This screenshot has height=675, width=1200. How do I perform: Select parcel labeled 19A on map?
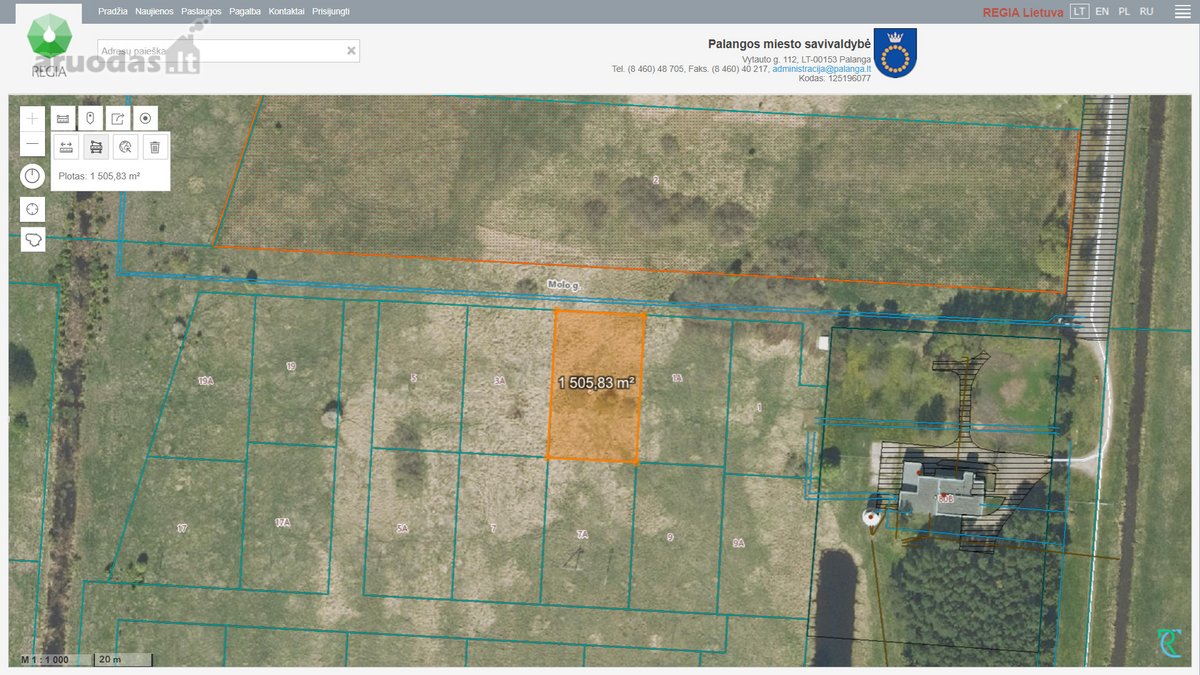point(206,381)
